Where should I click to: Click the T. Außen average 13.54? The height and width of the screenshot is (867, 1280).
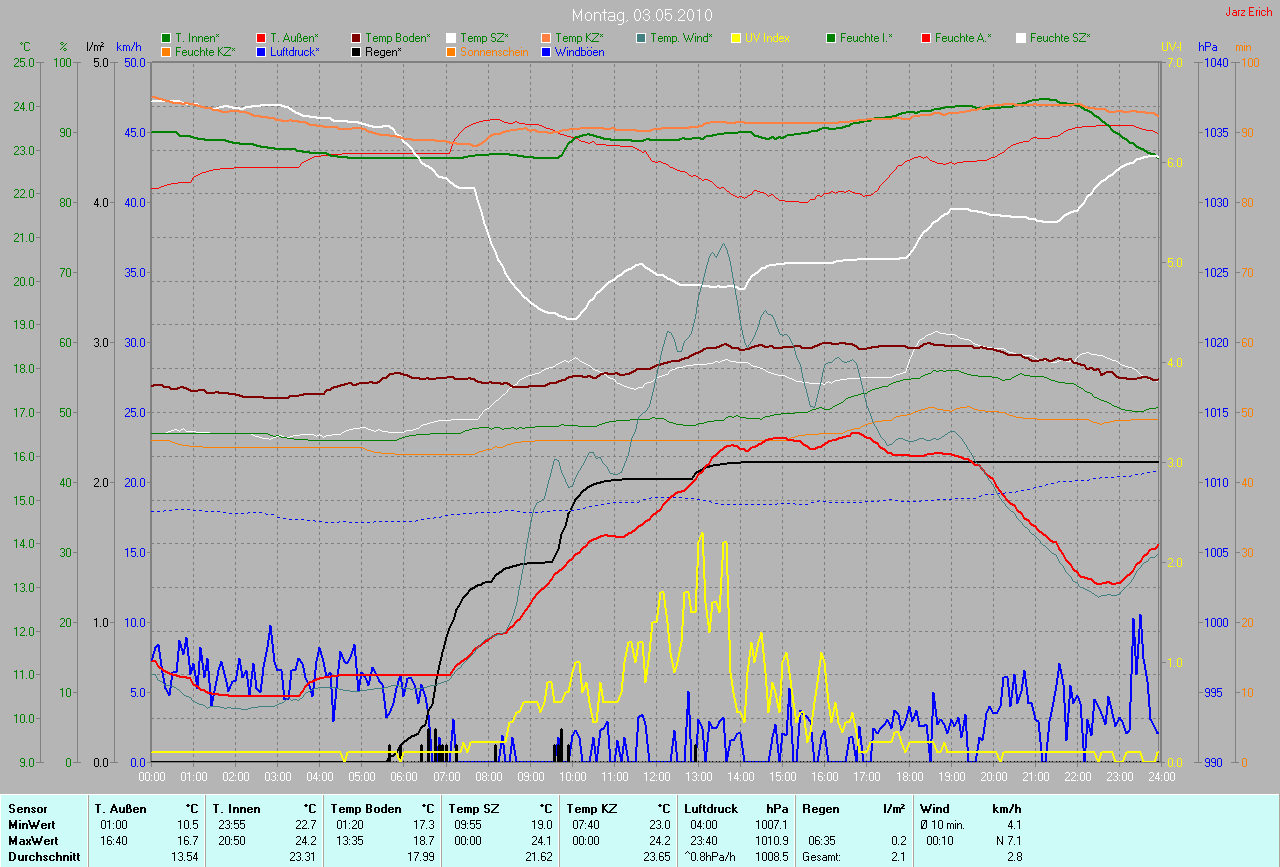pos(185,857)
